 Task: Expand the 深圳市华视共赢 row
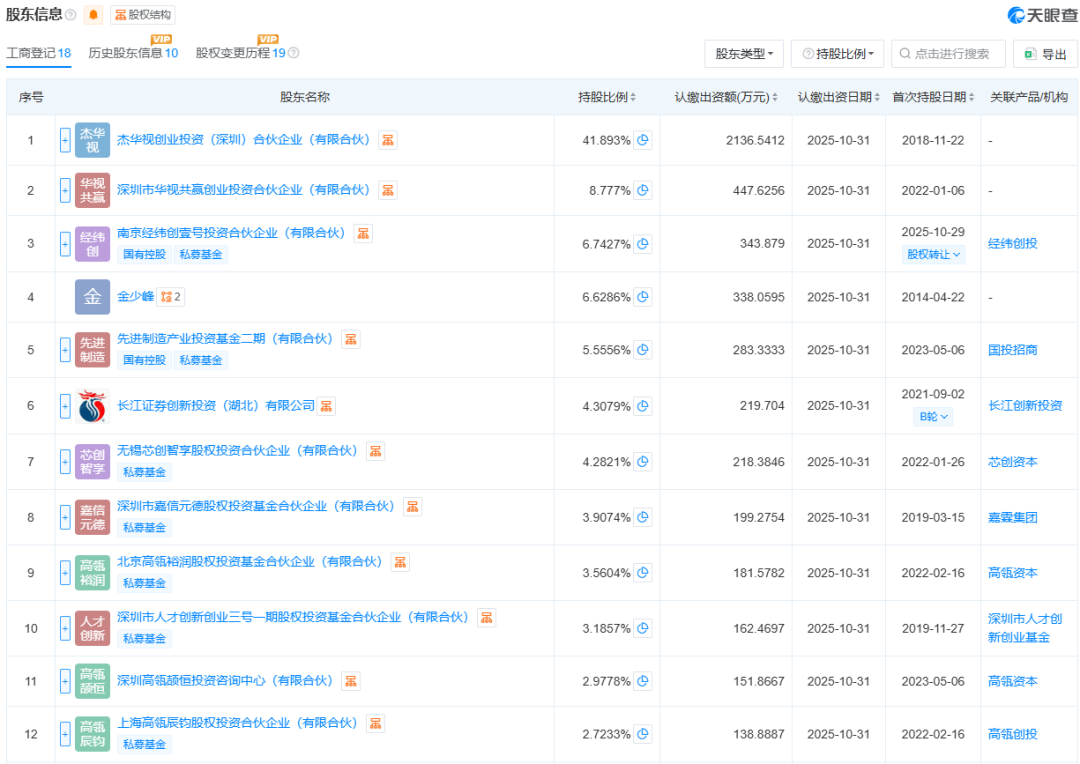point(65,191)
